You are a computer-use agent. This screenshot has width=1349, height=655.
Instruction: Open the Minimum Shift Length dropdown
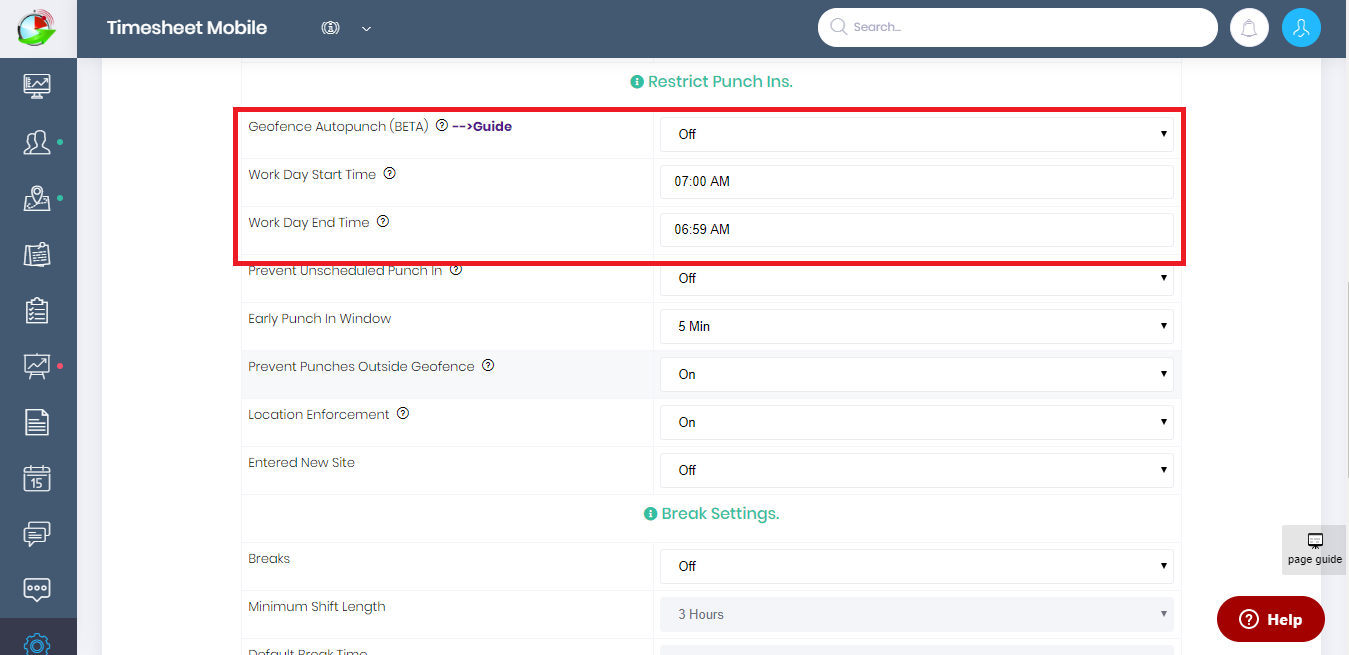point(916,614)
